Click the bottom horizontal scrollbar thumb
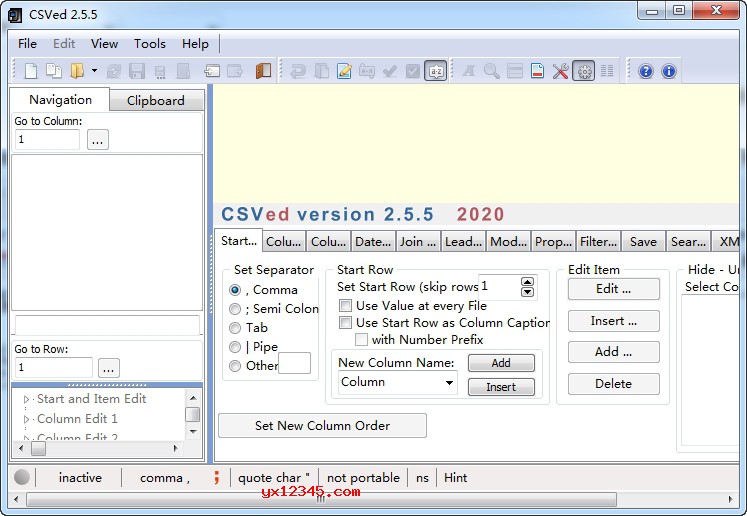747x516 pixels. [x=322, y=499]
